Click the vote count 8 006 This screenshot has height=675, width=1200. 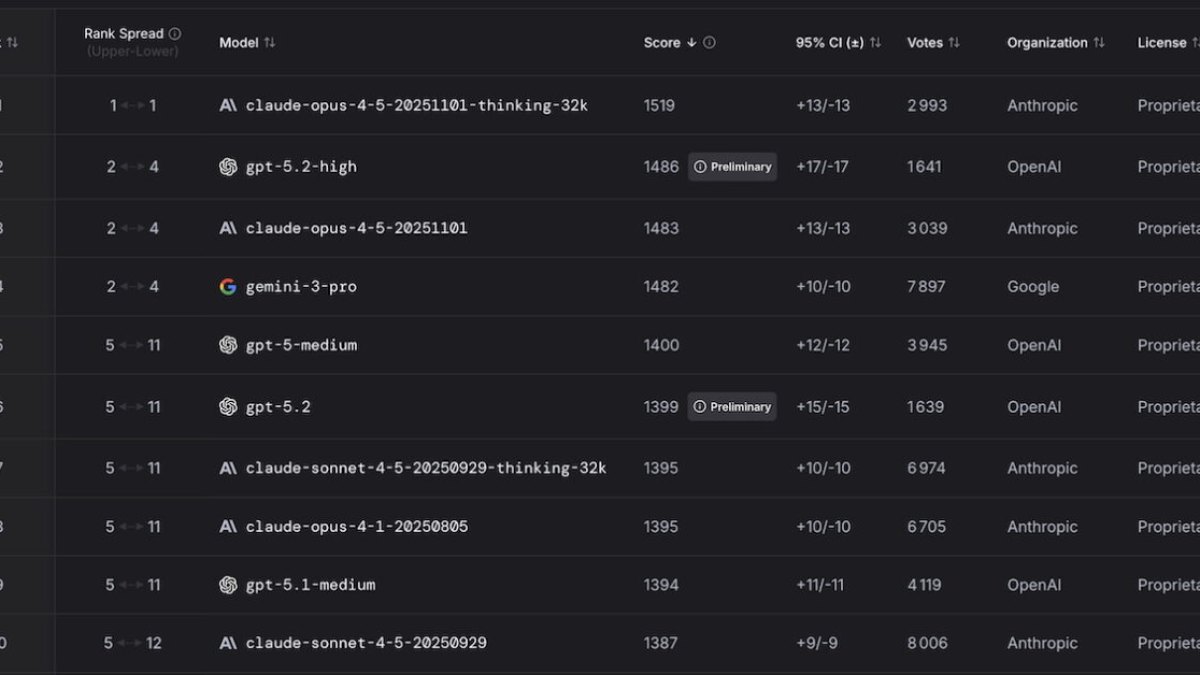click(x=927, y=643)
